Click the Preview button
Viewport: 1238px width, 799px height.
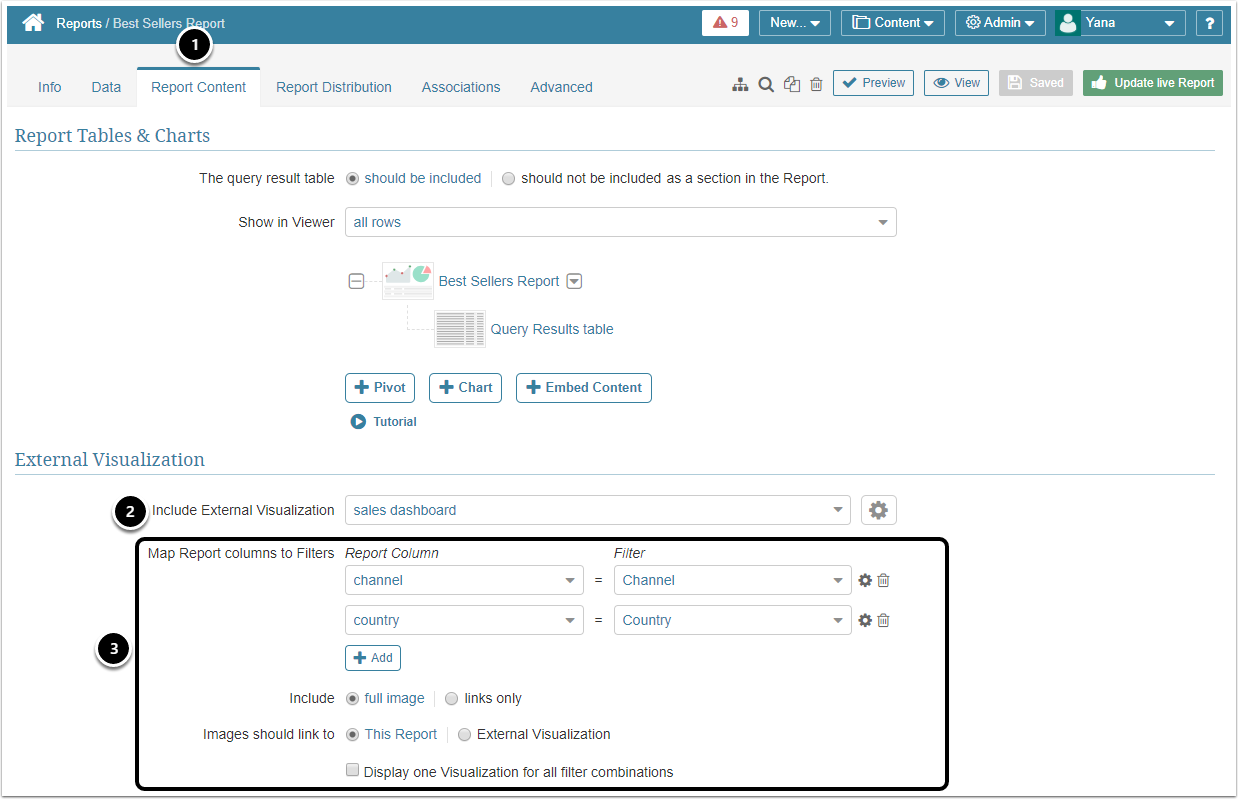coord(874,83)
